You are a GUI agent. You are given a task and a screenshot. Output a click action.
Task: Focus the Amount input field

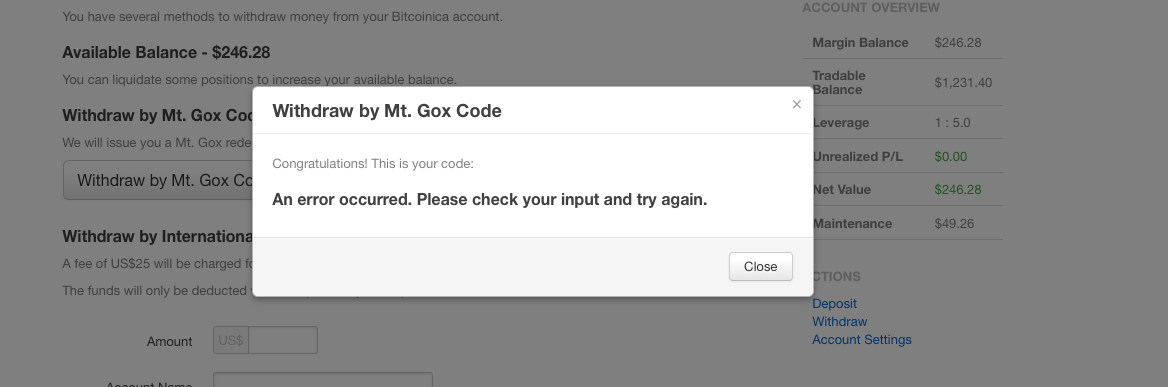[x=282, y=340]
